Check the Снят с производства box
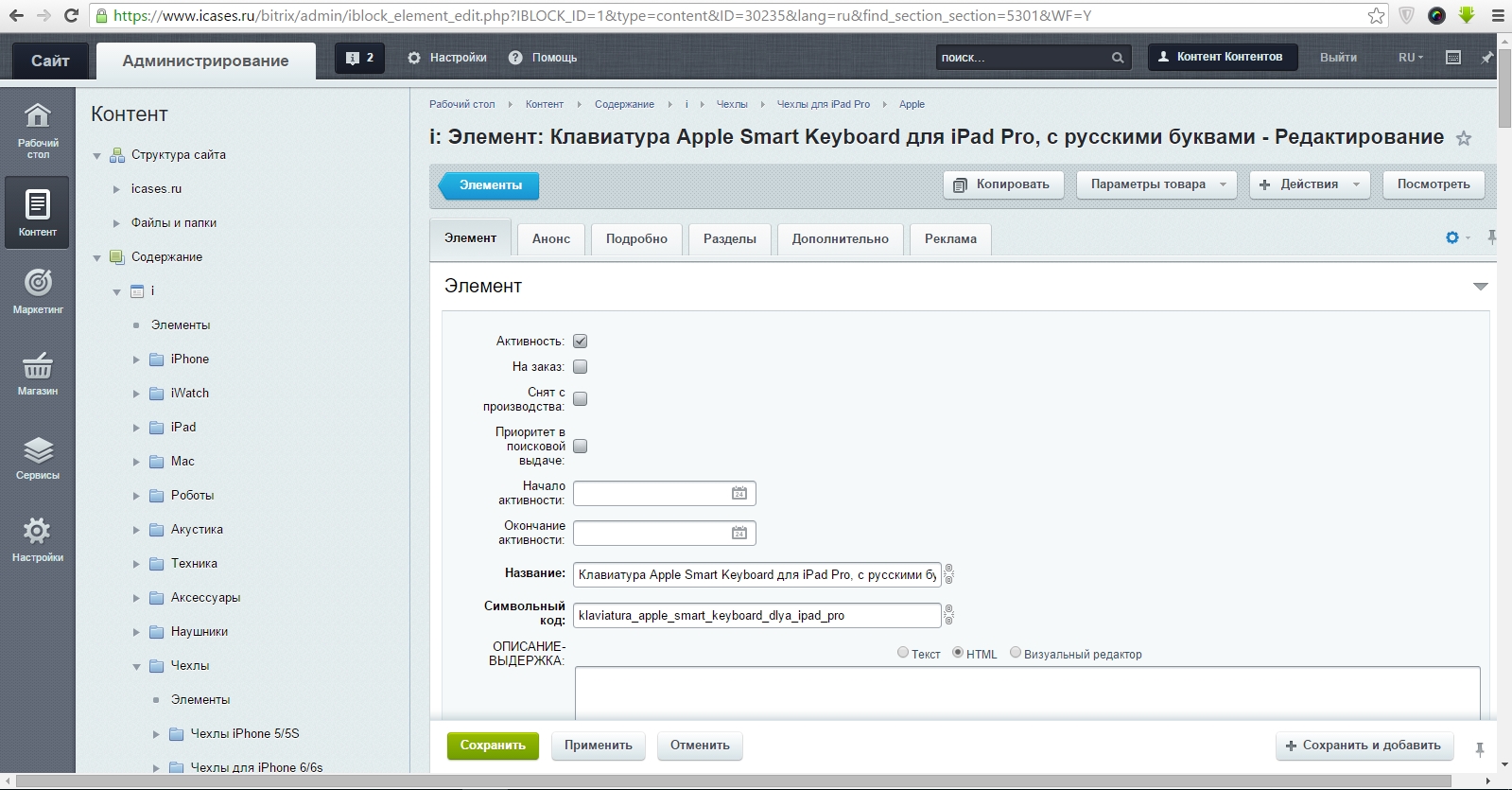Image resolution: width=1512 pixels, height=790 pixels. coord(581,399)
